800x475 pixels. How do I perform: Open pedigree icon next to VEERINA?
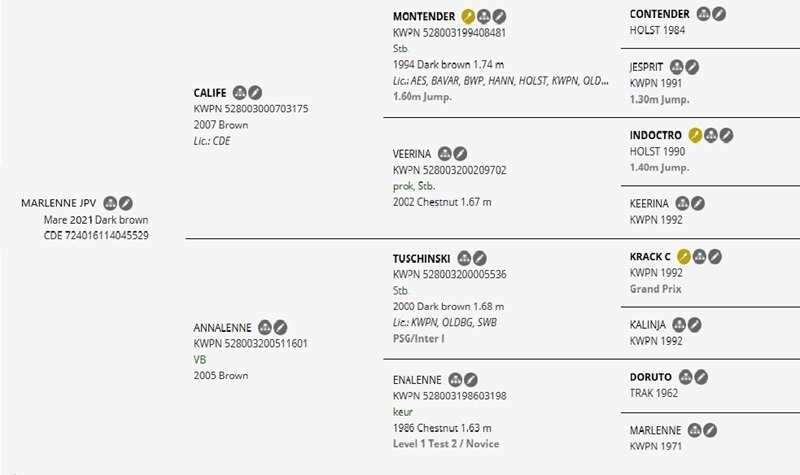click(444, 154)
